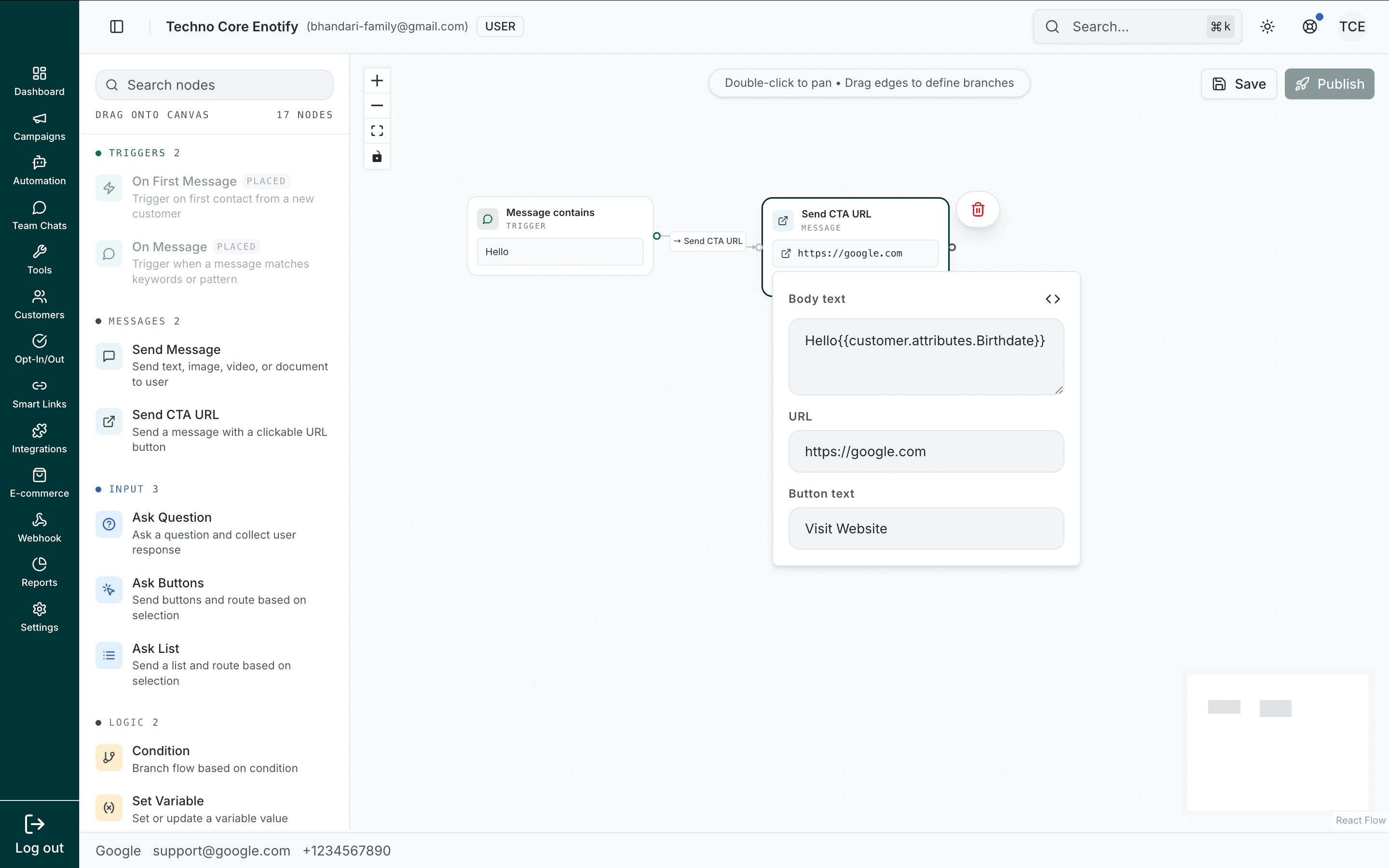Screen dimensions: 1389x868
Task: Click the On First Message placed trigger
Action: [214, 197]
